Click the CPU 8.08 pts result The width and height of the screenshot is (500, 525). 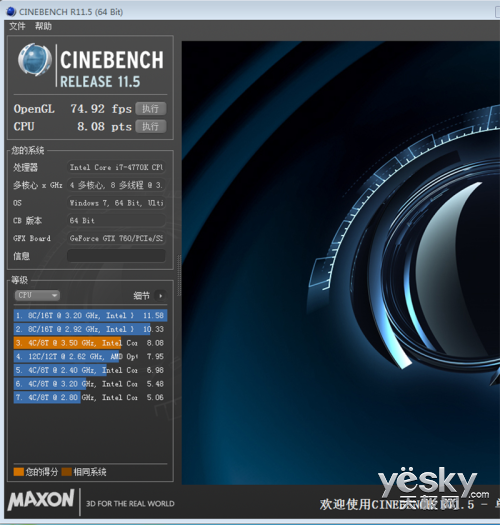104,127
